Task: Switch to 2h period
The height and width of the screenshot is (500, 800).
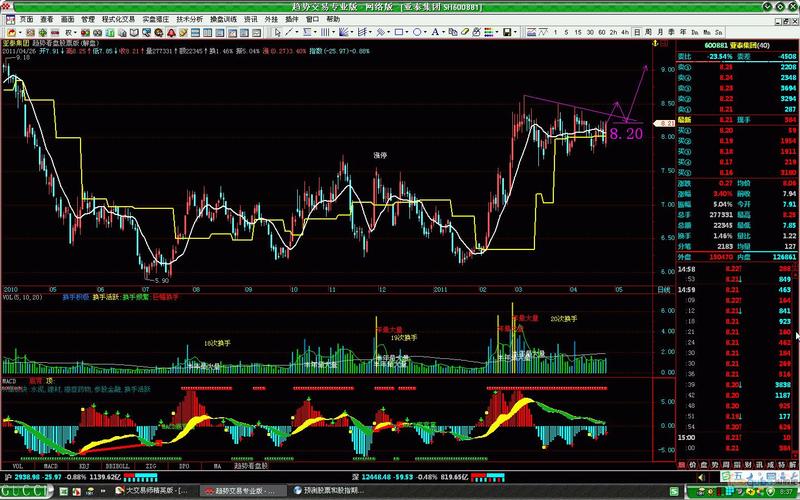Action: click(x=613, y=32)
